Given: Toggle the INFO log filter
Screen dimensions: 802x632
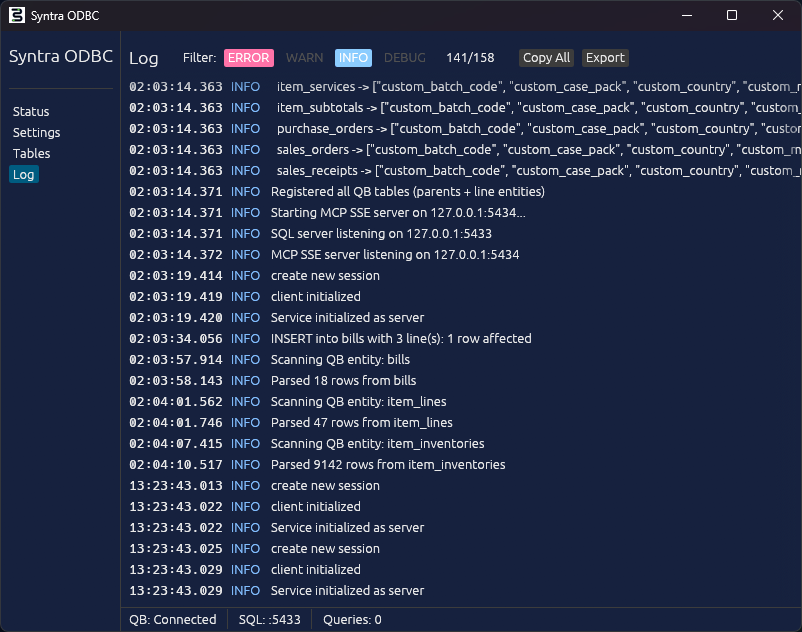Looking at the screenshot, I should click(x=353, y=58).
